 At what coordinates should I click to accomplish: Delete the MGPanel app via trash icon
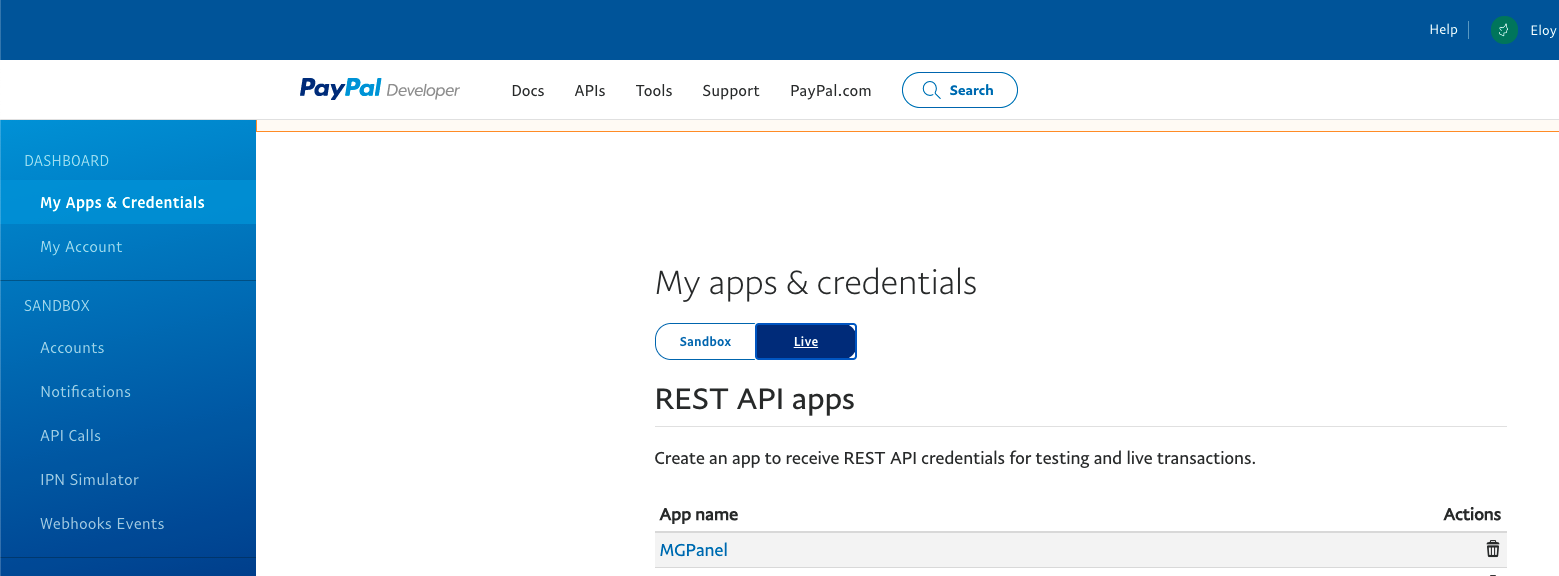coord(1492,549)
